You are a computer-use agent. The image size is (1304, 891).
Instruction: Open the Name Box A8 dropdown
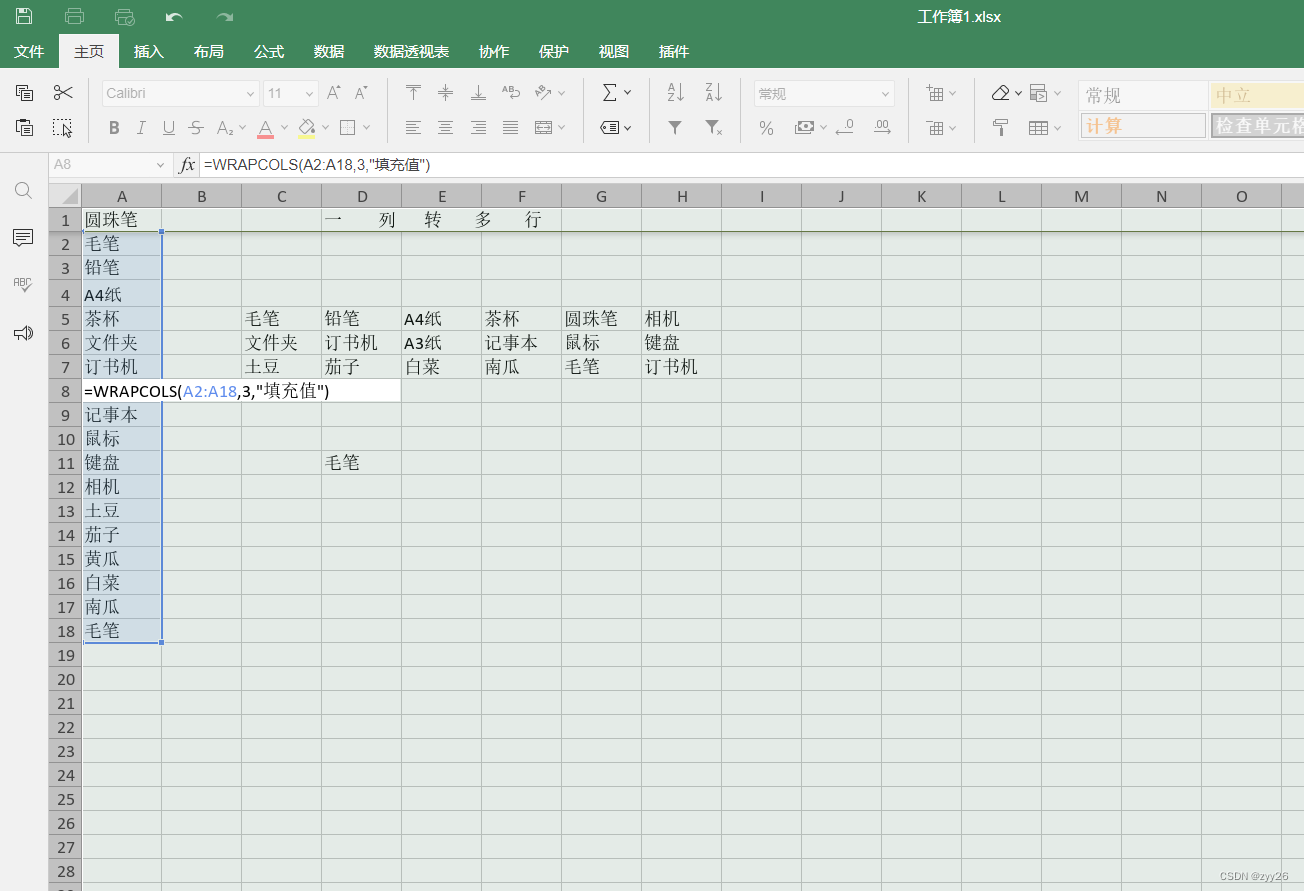[160, 165]
